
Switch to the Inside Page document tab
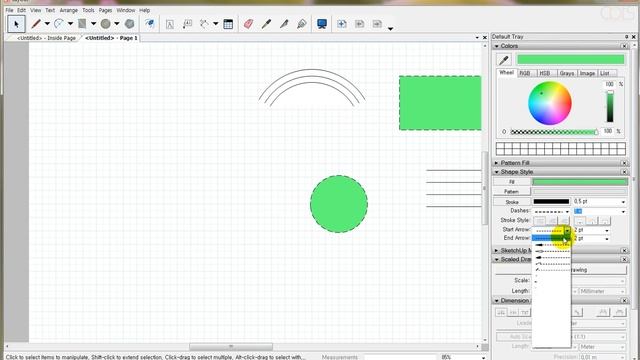(x=46, y=38)
